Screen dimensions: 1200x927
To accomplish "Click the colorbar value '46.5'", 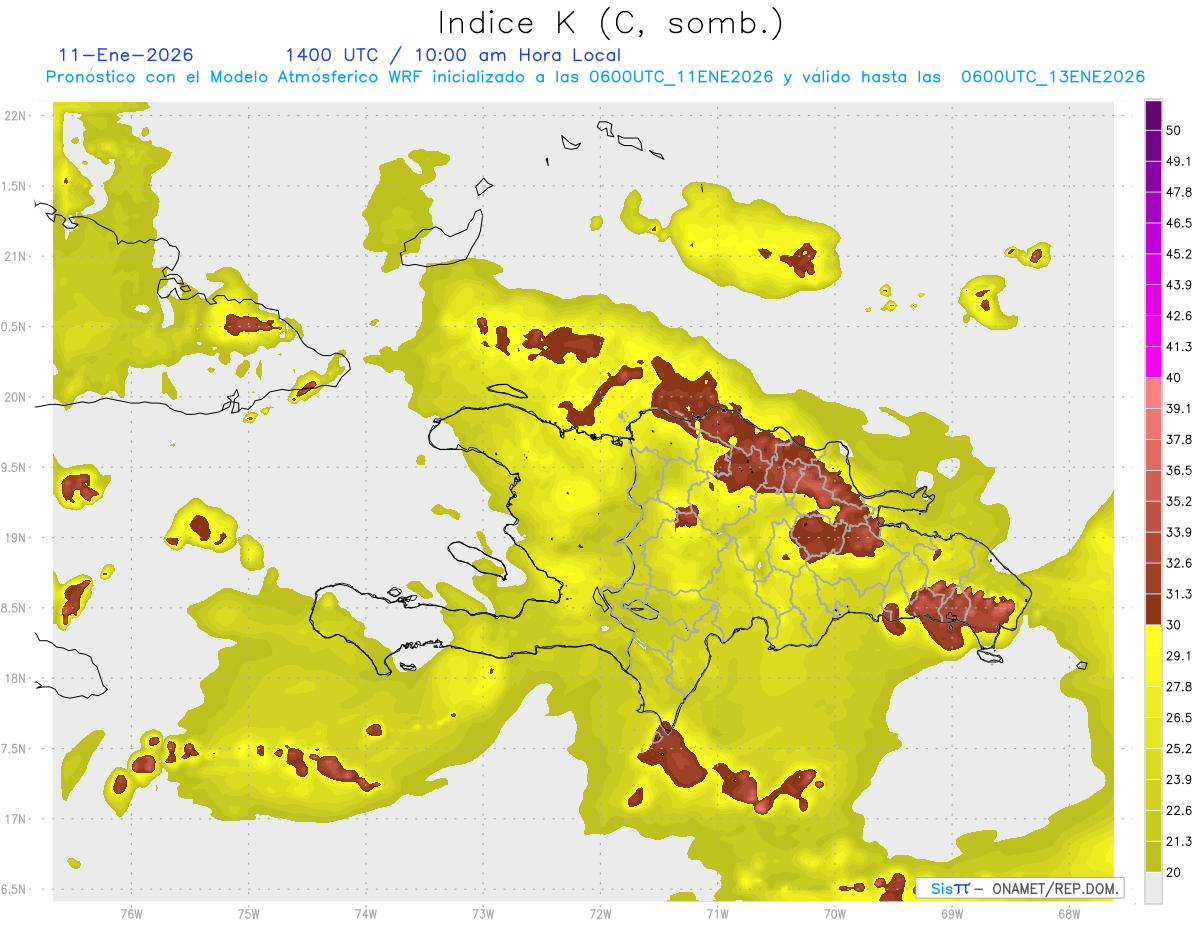I will (1179, 223).
